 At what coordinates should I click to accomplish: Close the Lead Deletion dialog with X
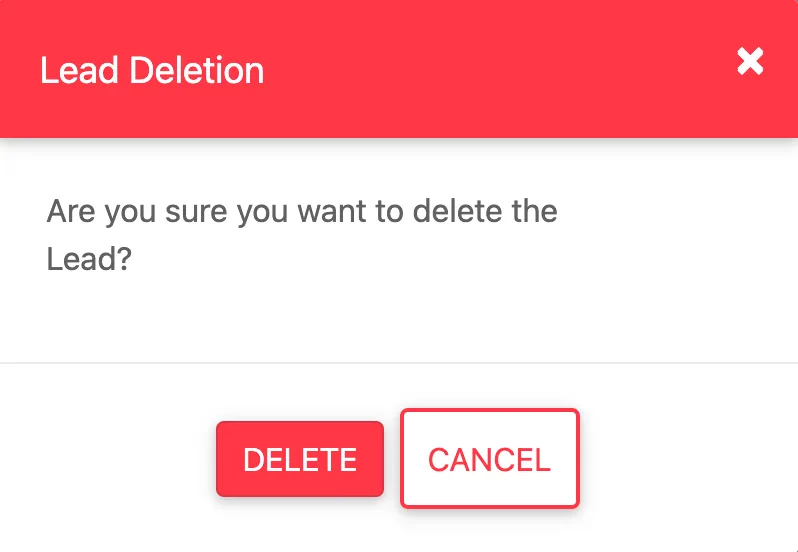coord(750,62)
